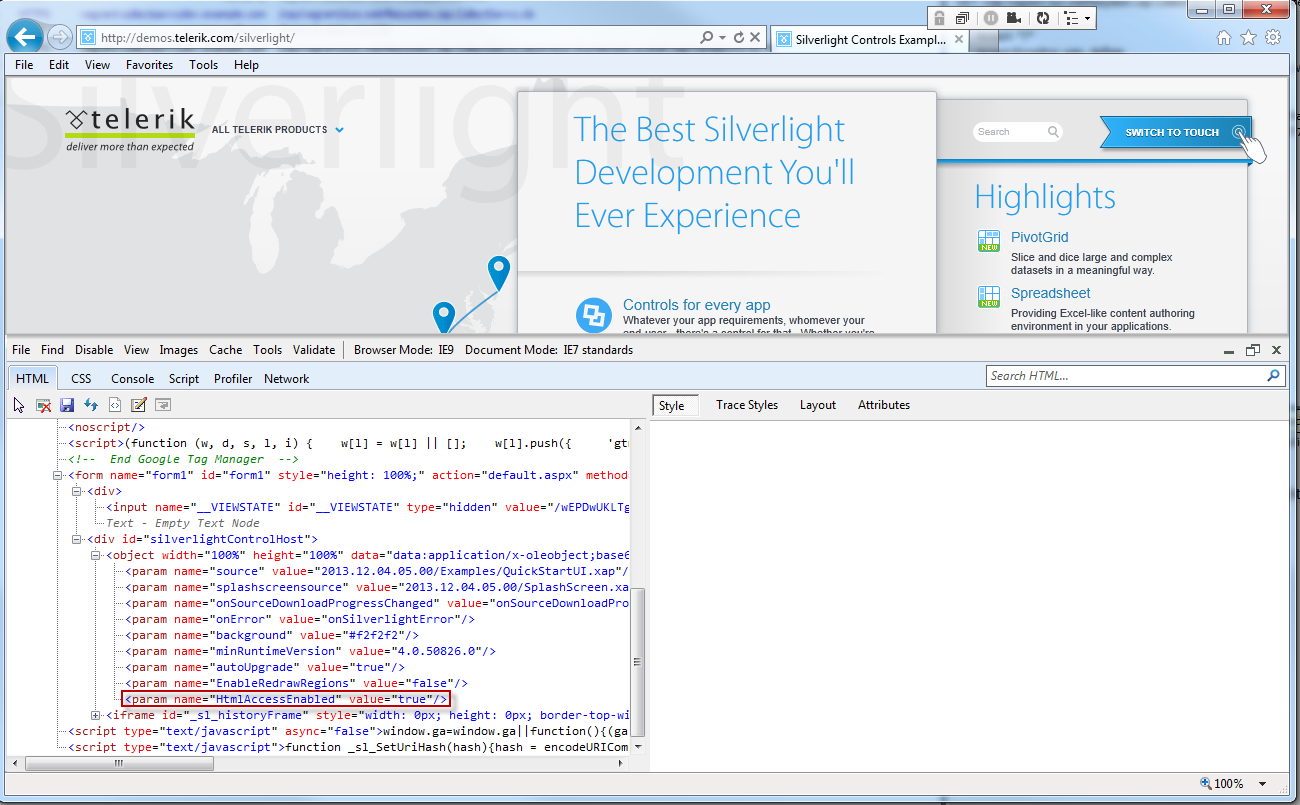Viewport: 1300px width, 805px height.
Task: Click the Switch to Touch button
Action: coord(1174,132)
